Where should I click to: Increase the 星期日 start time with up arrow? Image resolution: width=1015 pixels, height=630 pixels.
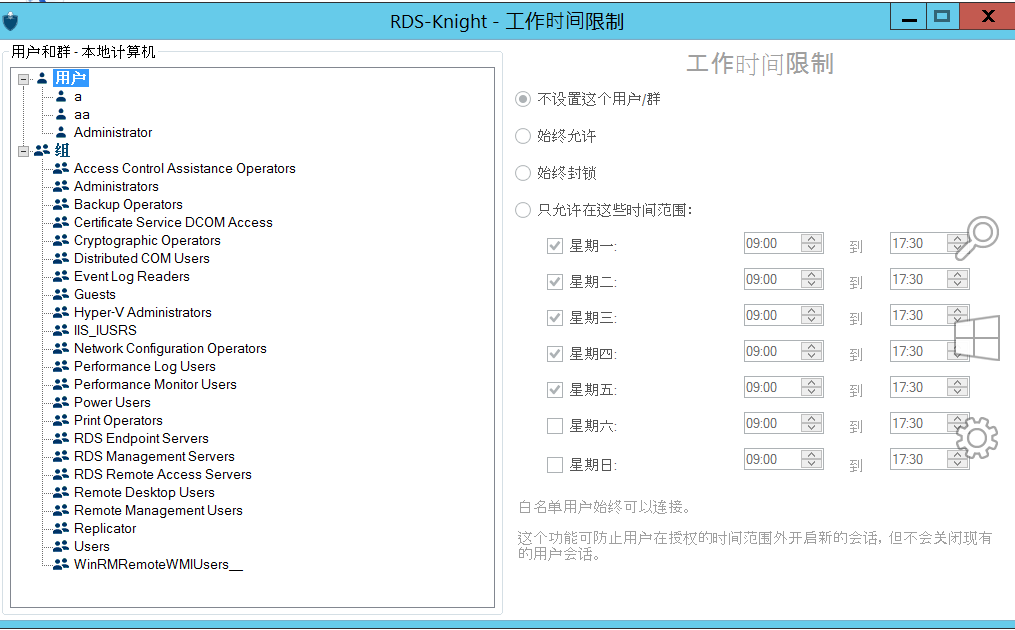(812, 455)
